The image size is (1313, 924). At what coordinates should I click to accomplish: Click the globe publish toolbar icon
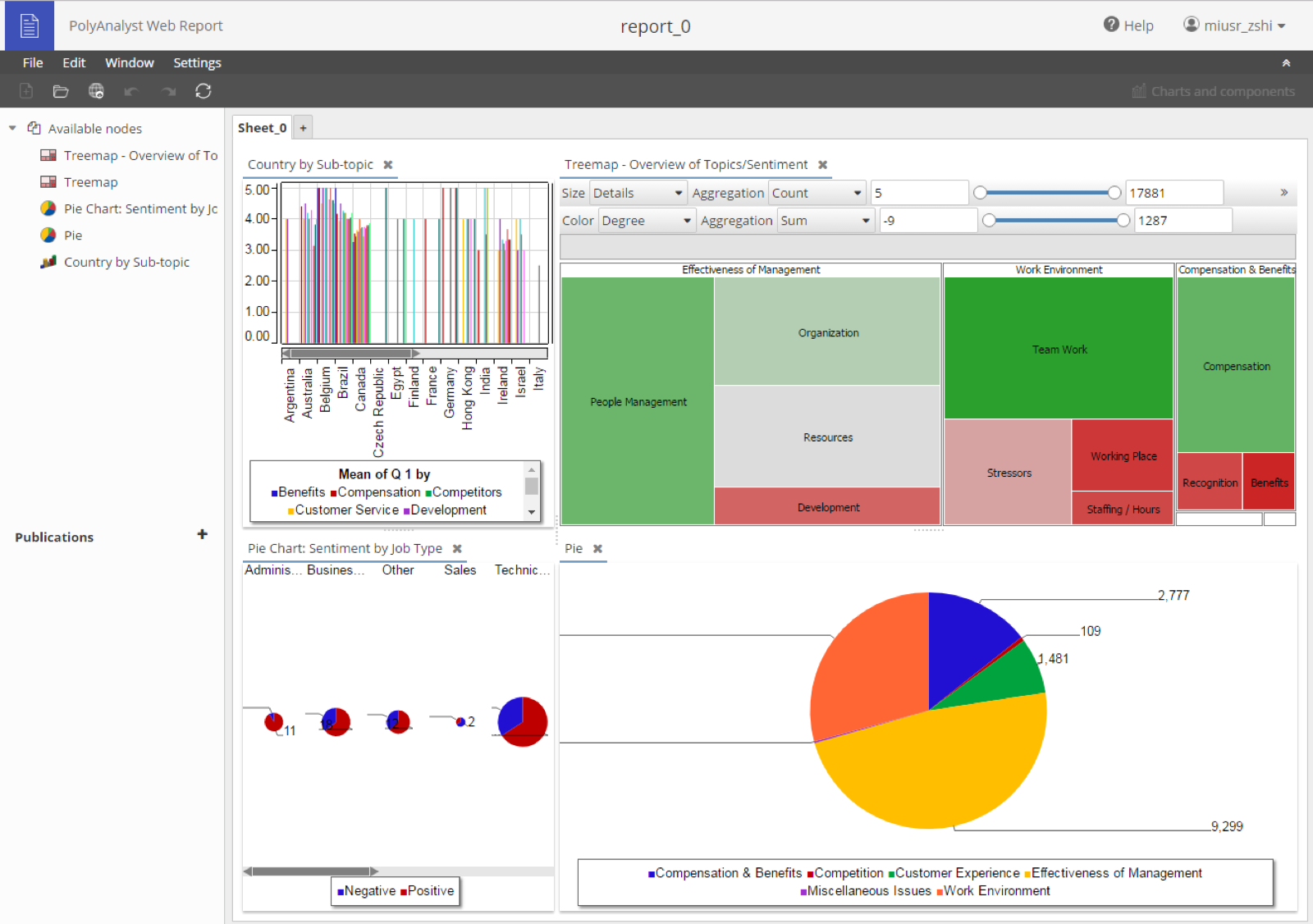click(x=96, y=91)
